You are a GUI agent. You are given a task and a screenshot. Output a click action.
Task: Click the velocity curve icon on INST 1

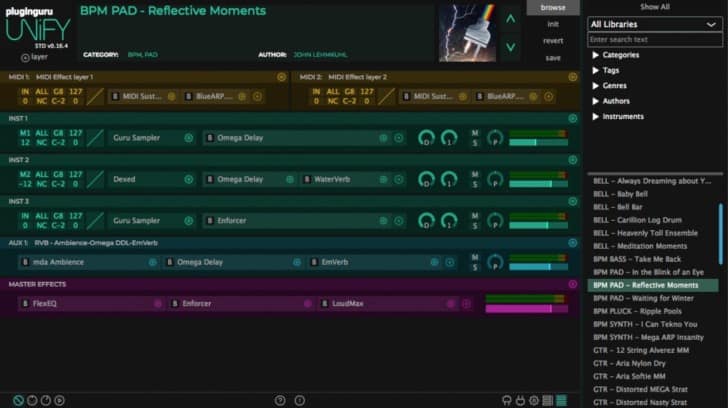tap(95, 137)
